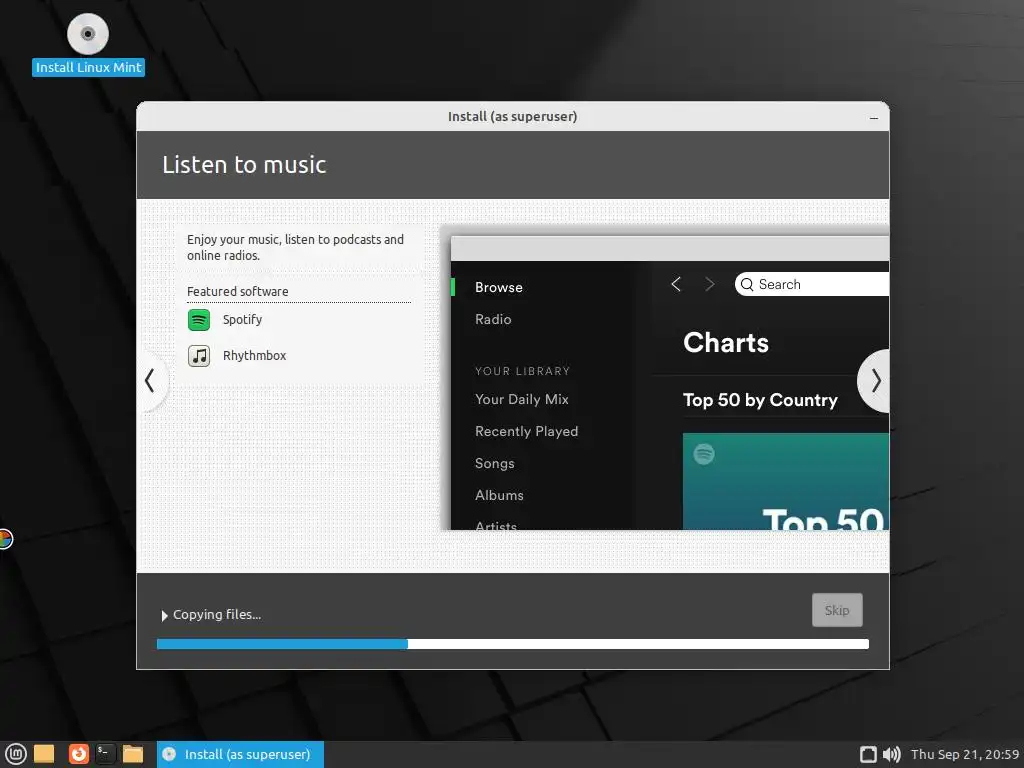This screenshot has width=1024, height=768.
Task: Click the Search field in Spotify screenshot
Action: tap(812, 284)
